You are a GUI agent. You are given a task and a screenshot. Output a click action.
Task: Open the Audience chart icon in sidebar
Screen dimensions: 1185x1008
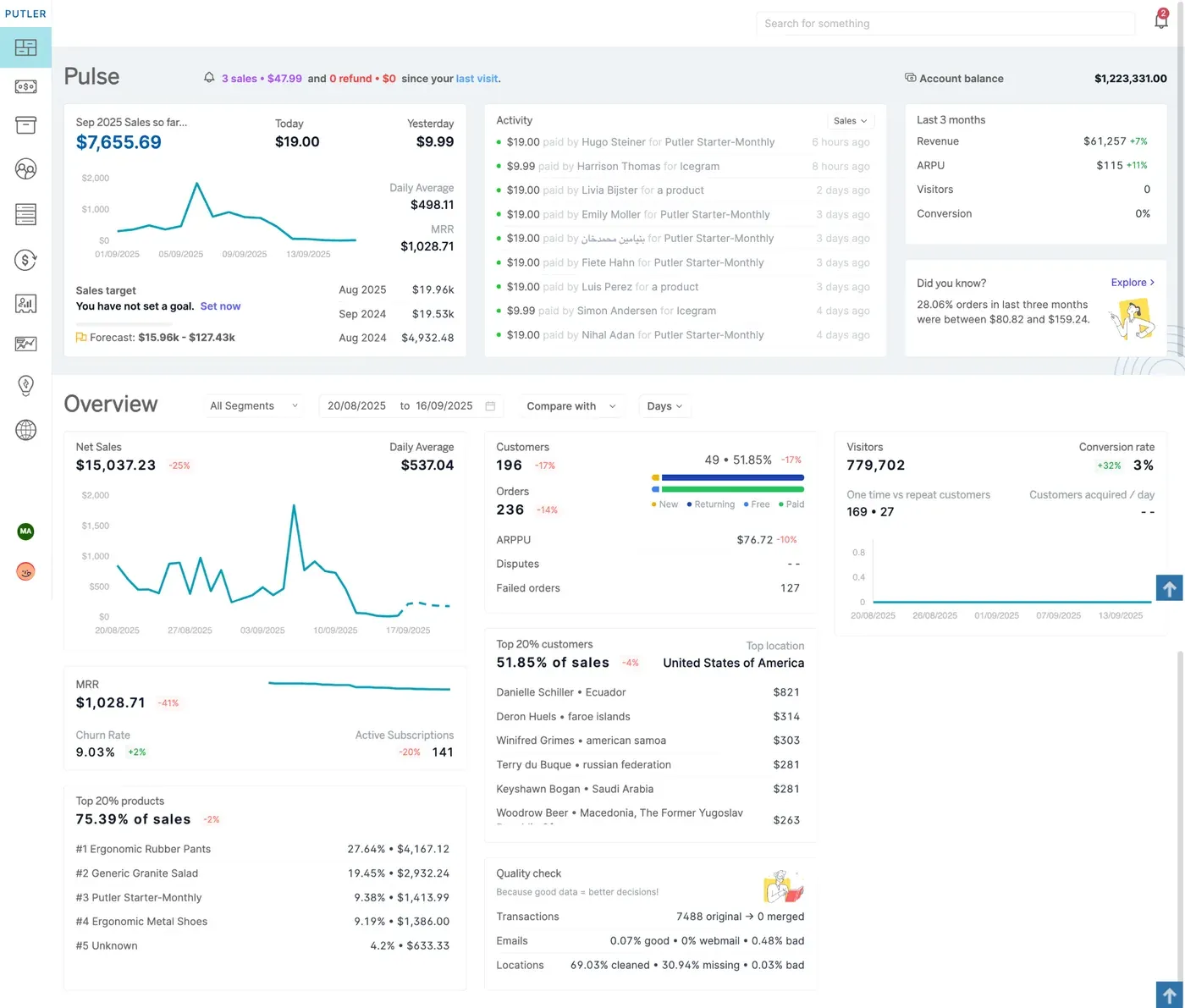click(25, 304)
